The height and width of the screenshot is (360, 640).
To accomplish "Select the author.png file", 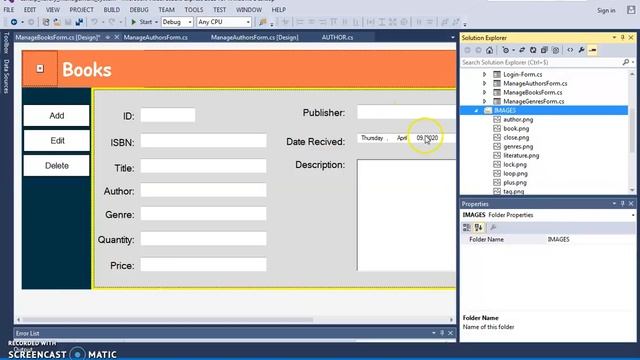I will click(x=518, y=120).
